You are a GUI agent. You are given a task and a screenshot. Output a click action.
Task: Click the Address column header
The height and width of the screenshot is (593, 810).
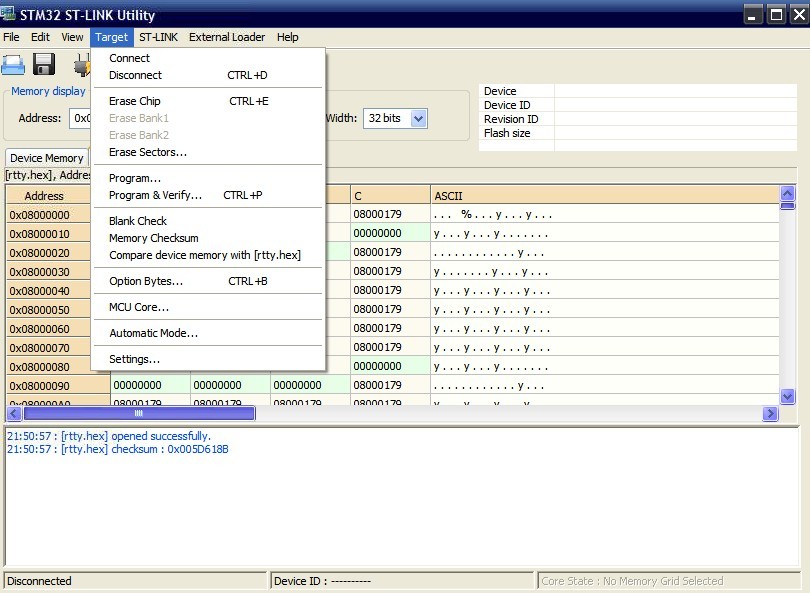click(49, 196)
